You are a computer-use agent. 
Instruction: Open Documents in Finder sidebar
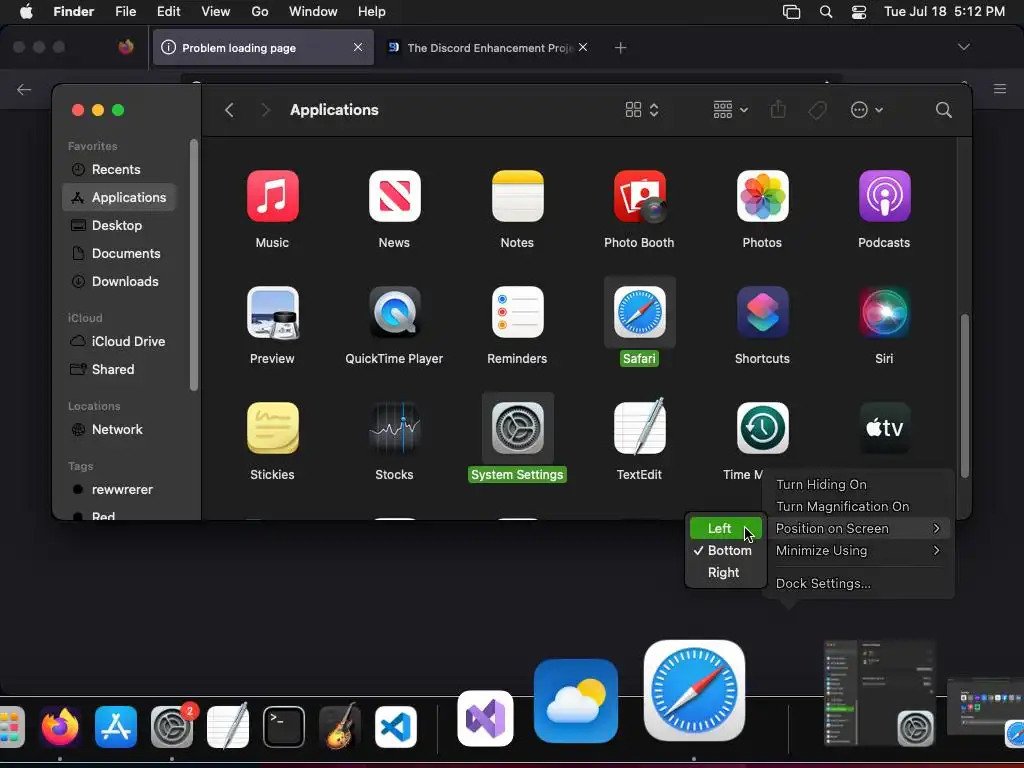[x=119, y=253]
